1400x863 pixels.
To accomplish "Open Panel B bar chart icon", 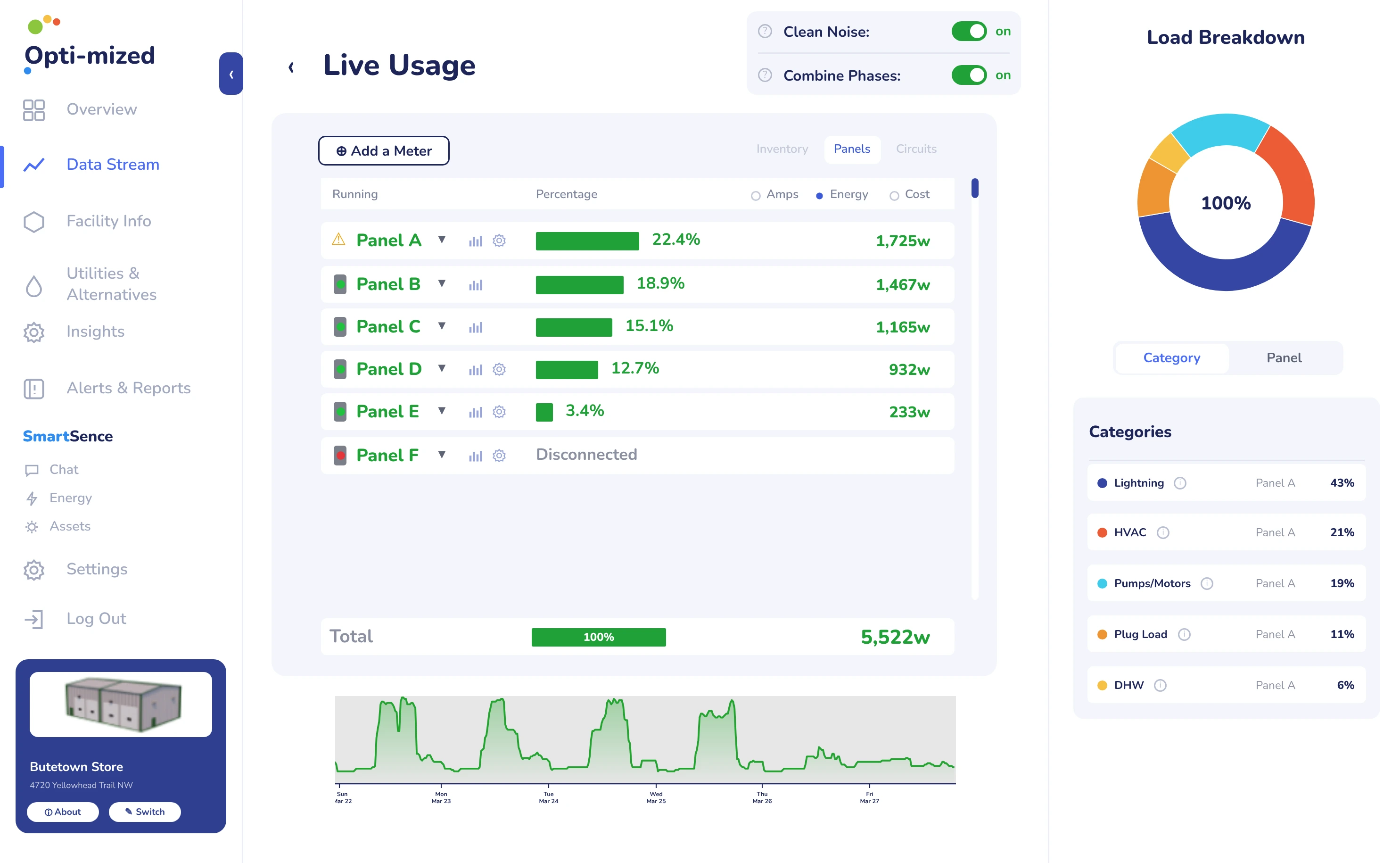I will (x=475, y=285).
